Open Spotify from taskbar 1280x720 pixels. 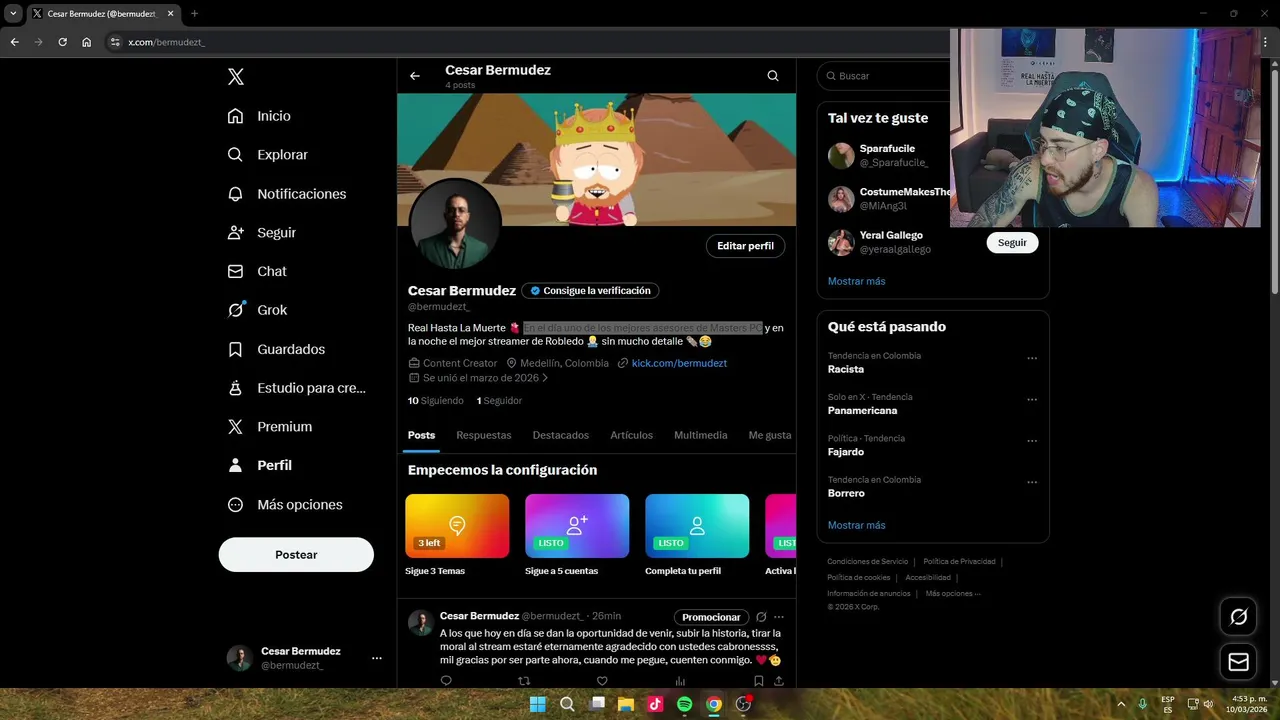click(x=684, y=704)
